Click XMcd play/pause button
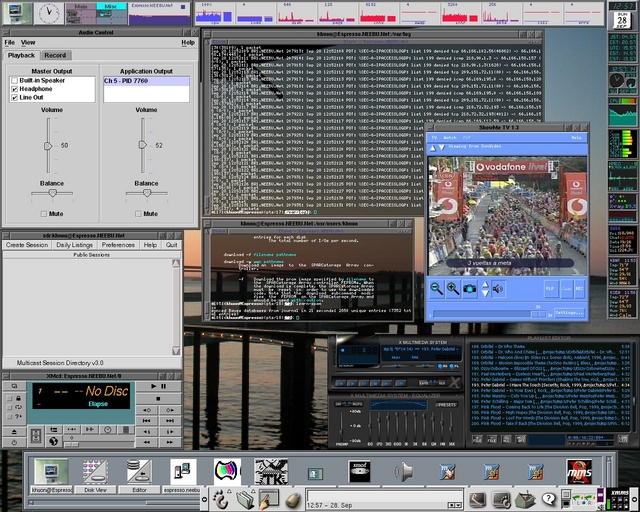Image resolution: width=640 pixels, height=512 pixels. [x=158, y=386]
